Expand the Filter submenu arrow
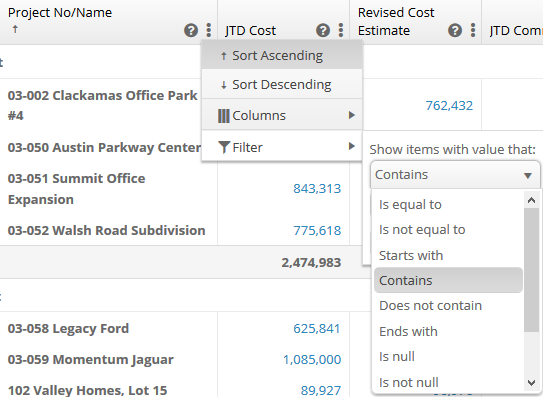This screenshot has width=543, height=397. click(x=351, y=146)
